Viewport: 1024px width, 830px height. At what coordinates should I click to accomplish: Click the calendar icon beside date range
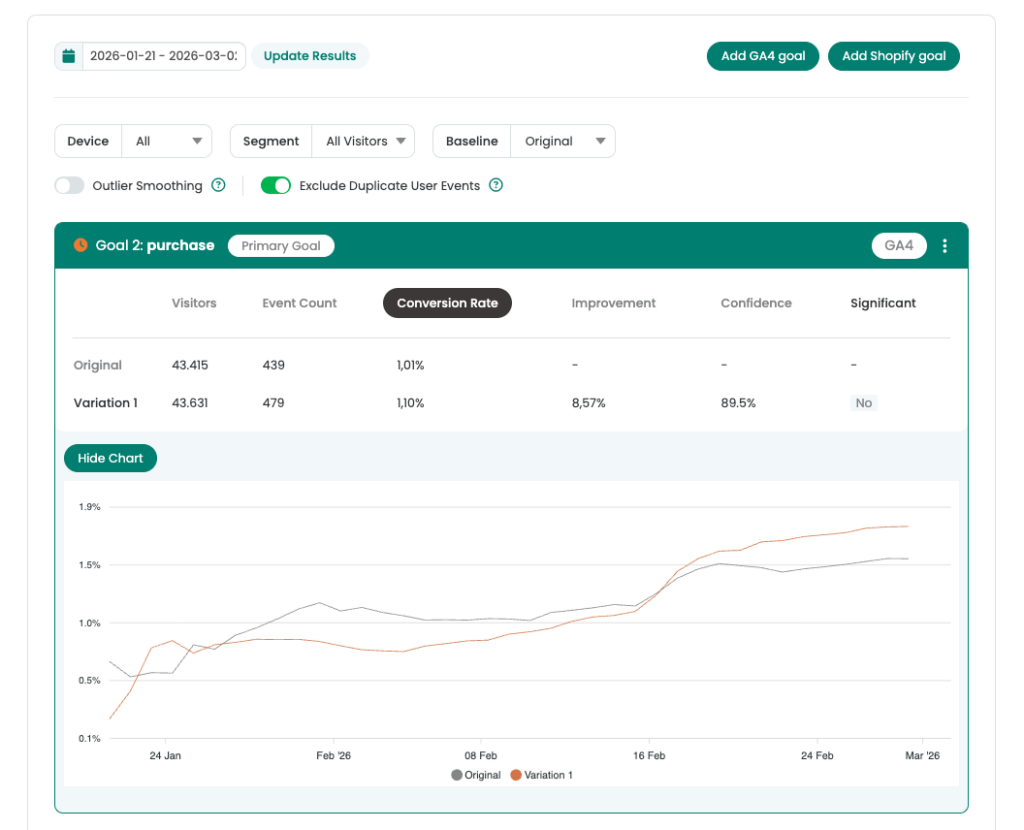tap(69, 56)
